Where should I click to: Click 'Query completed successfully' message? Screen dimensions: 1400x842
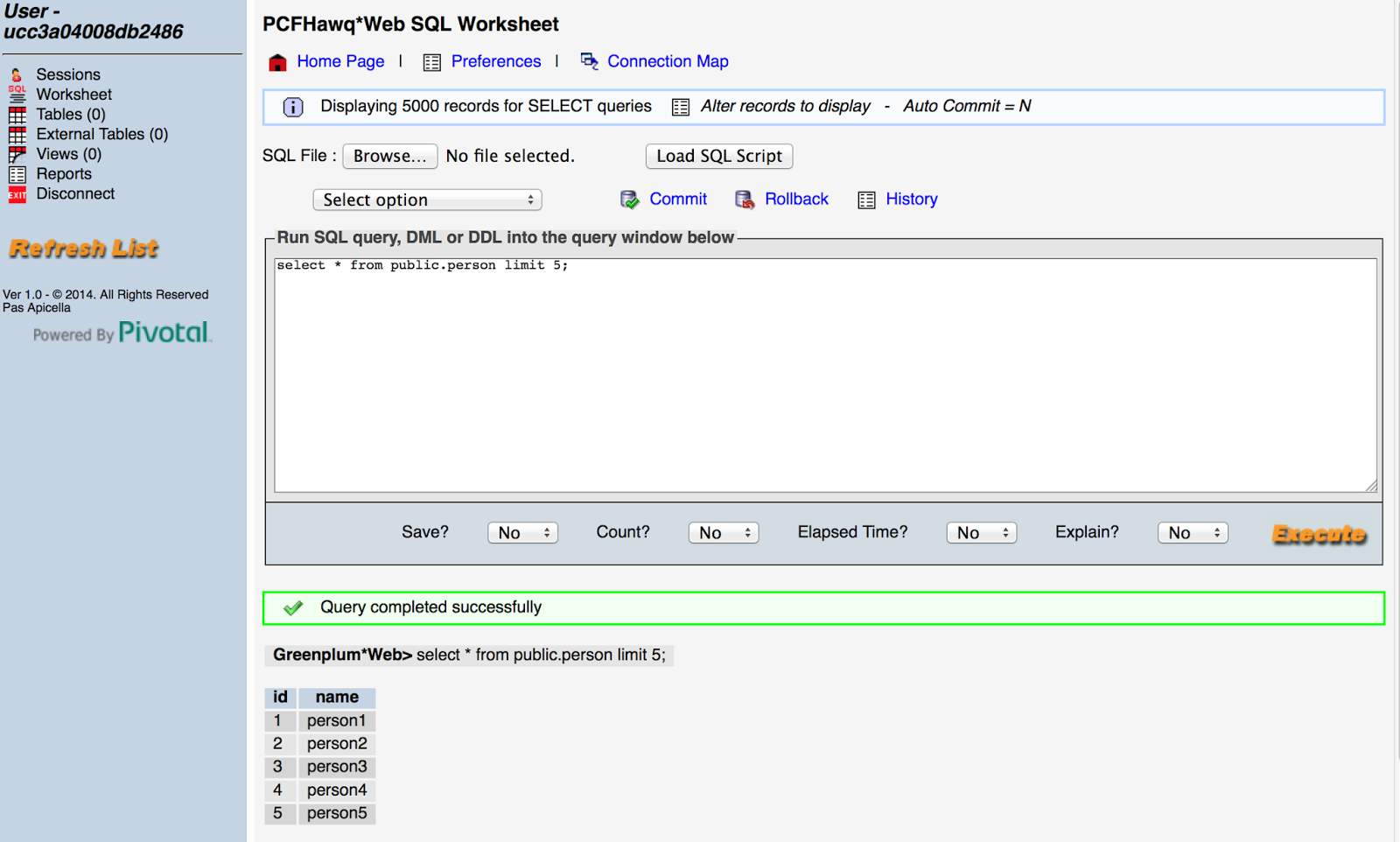click(x=430, y=607)
